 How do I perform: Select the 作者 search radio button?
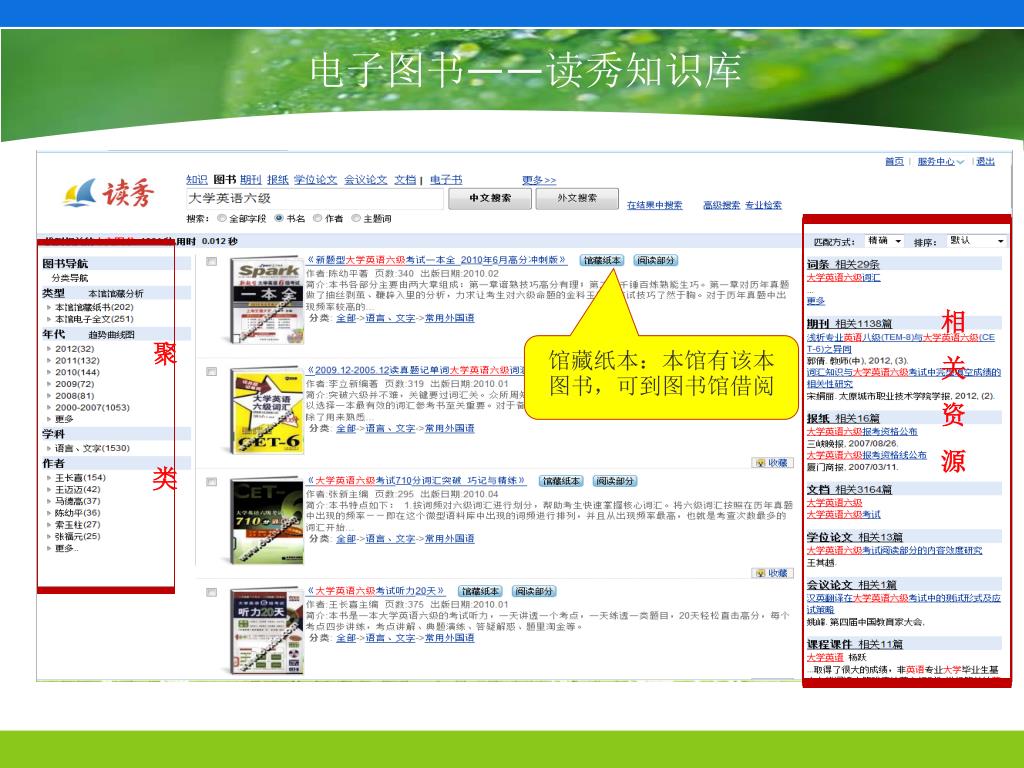318,218
